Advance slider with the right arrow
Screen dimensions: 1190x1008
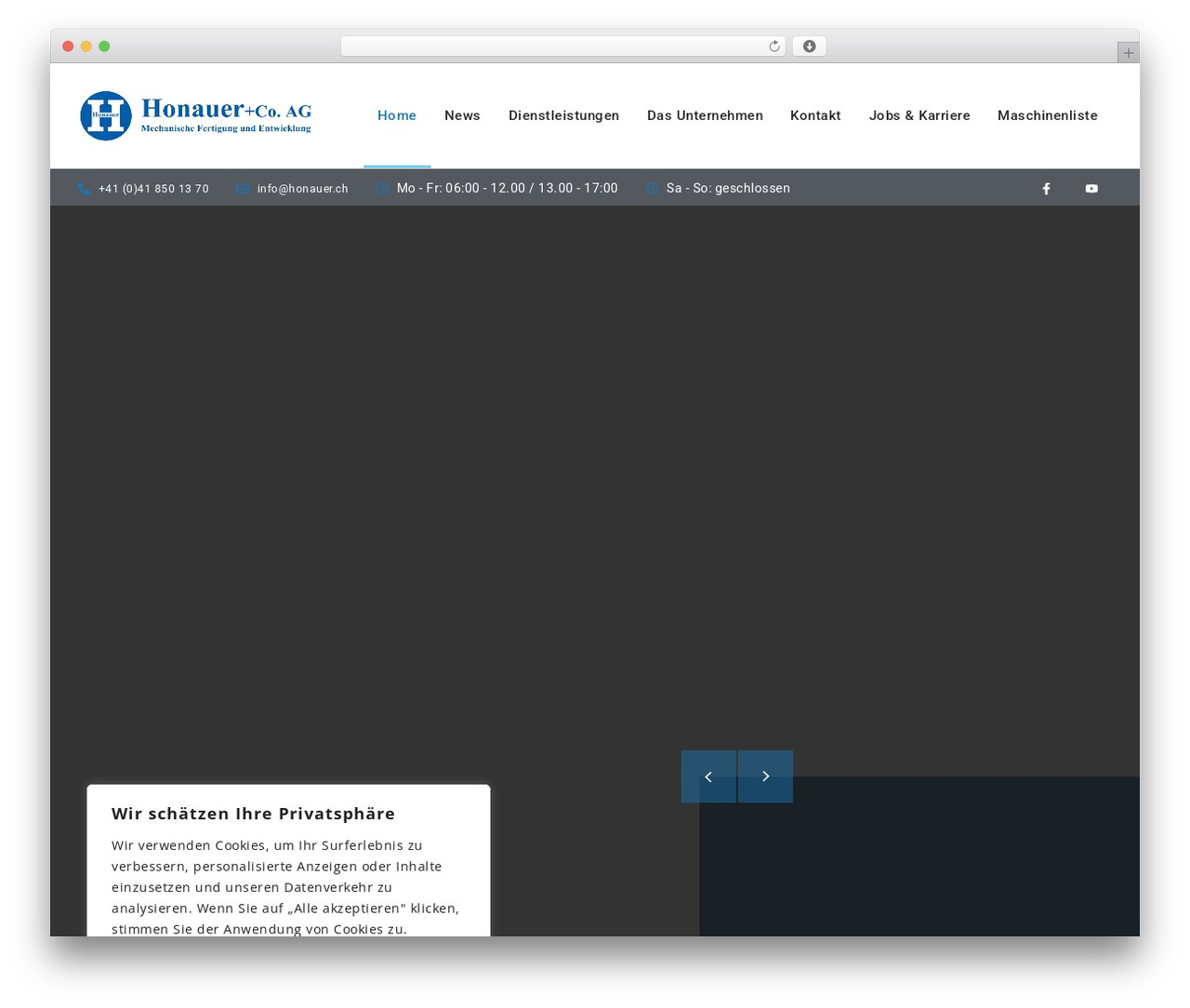[765, 776]
